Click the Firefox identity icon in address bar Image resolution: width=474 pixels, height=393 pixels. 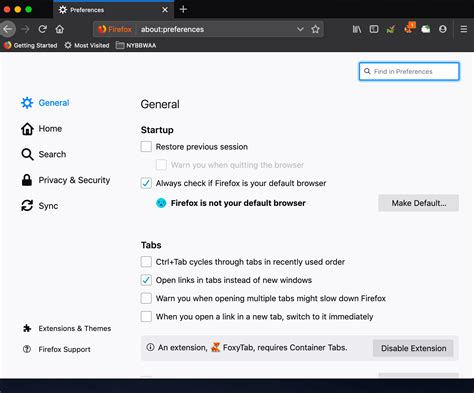(102, 29)
